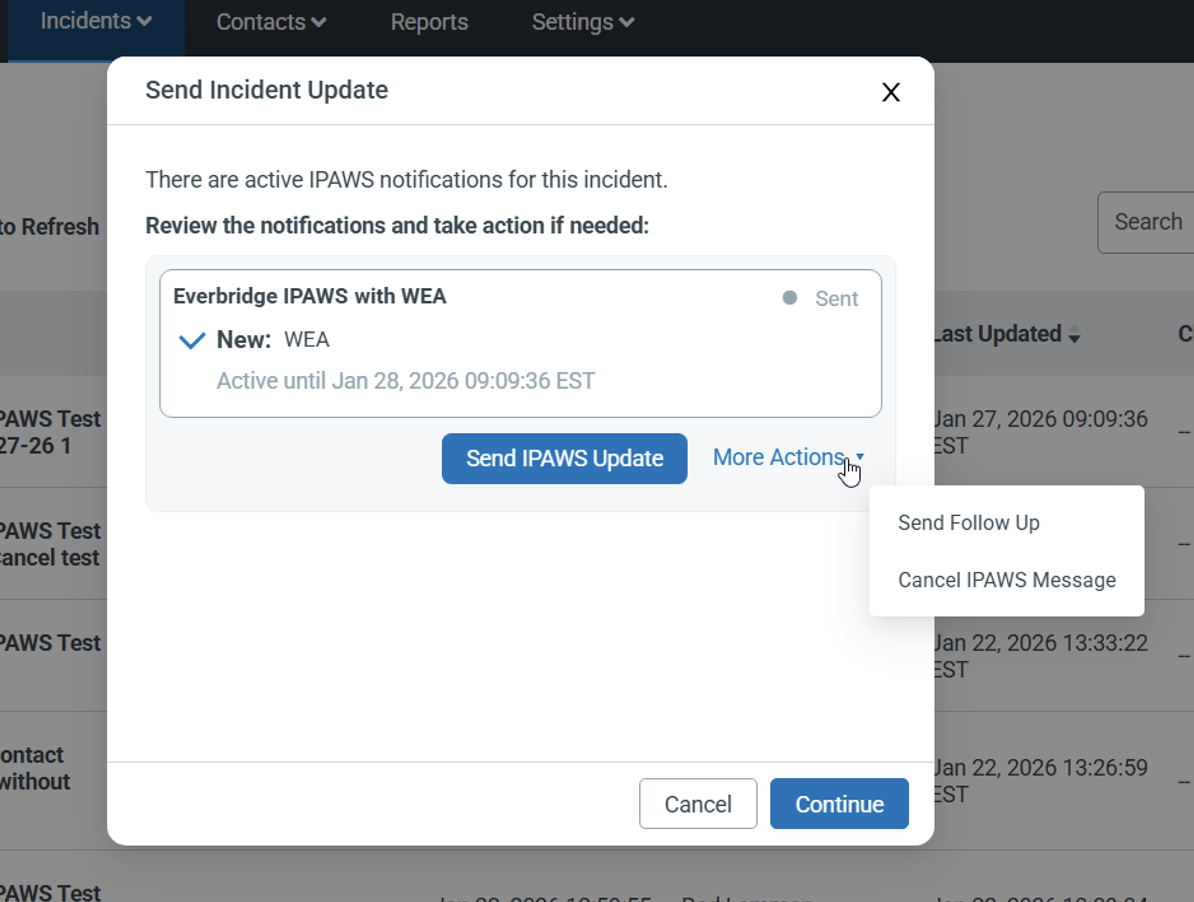Open the Incidents navigation dropdown
The width and height of the screenshot is (1194, 902).
96,21
